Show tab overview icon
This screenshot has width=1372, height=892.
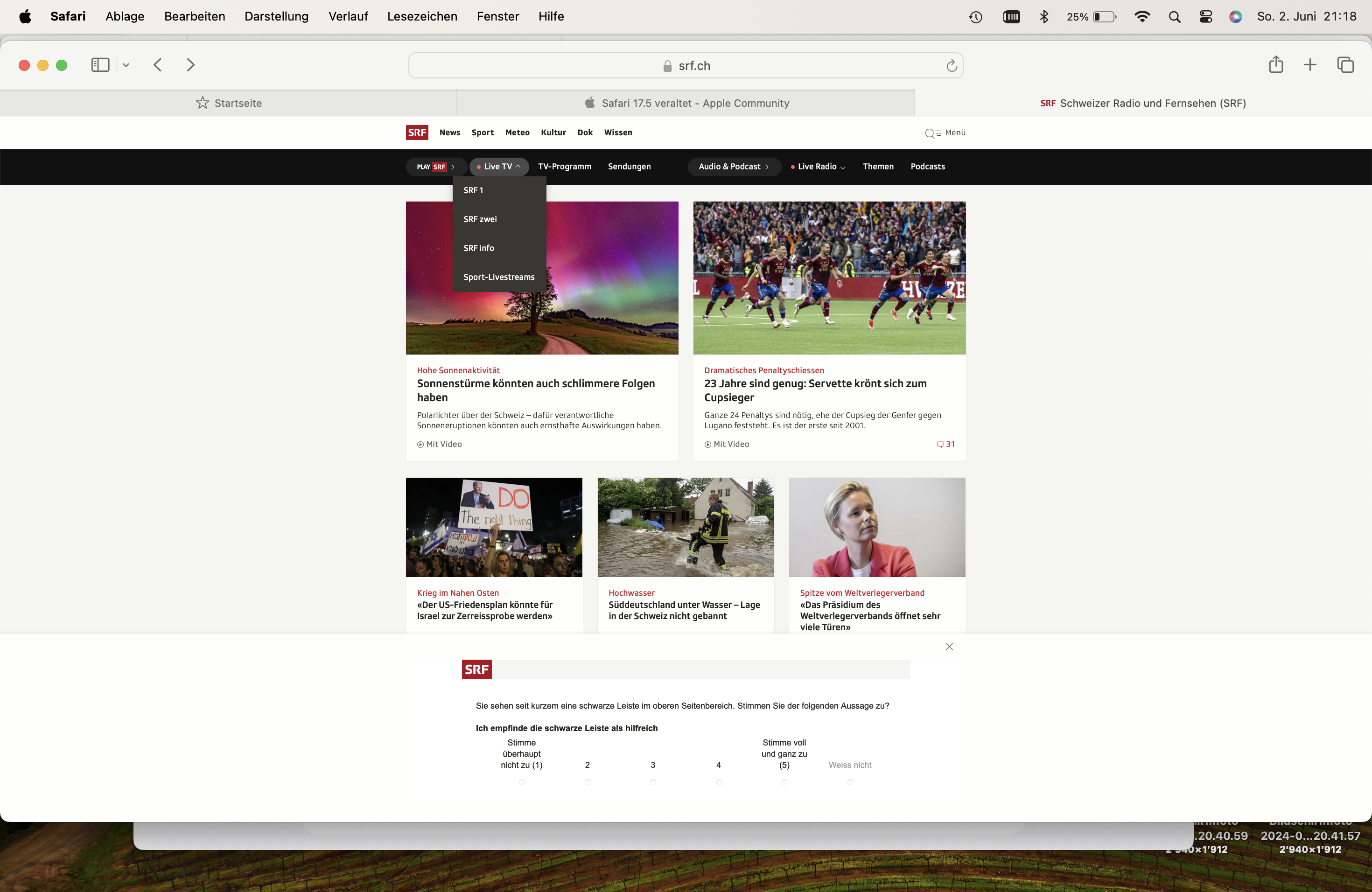pos(1345,64)
